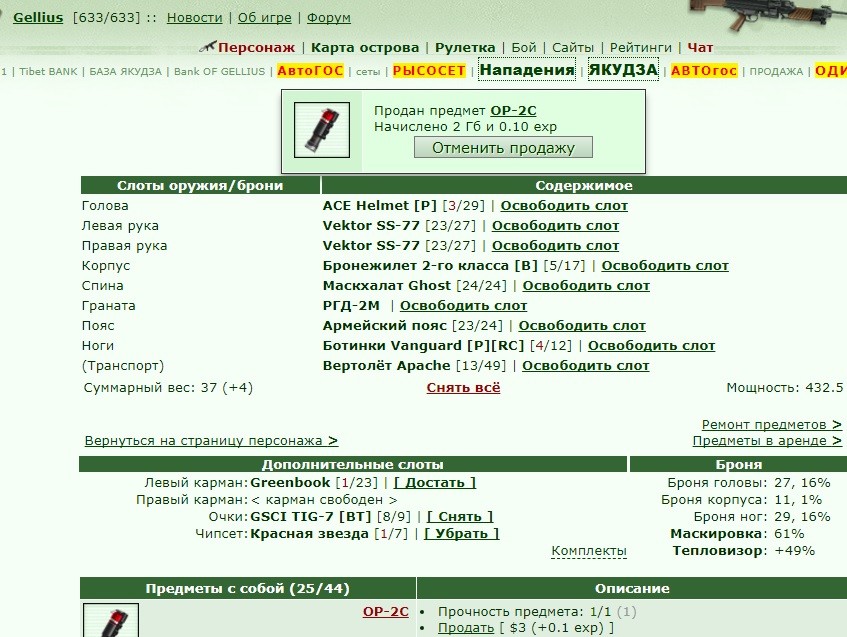Image resolution: width=847 pixels, height=637 pixels.
Task: Open the OP-2C link in inventory list
Action: (x=386, y=612)
